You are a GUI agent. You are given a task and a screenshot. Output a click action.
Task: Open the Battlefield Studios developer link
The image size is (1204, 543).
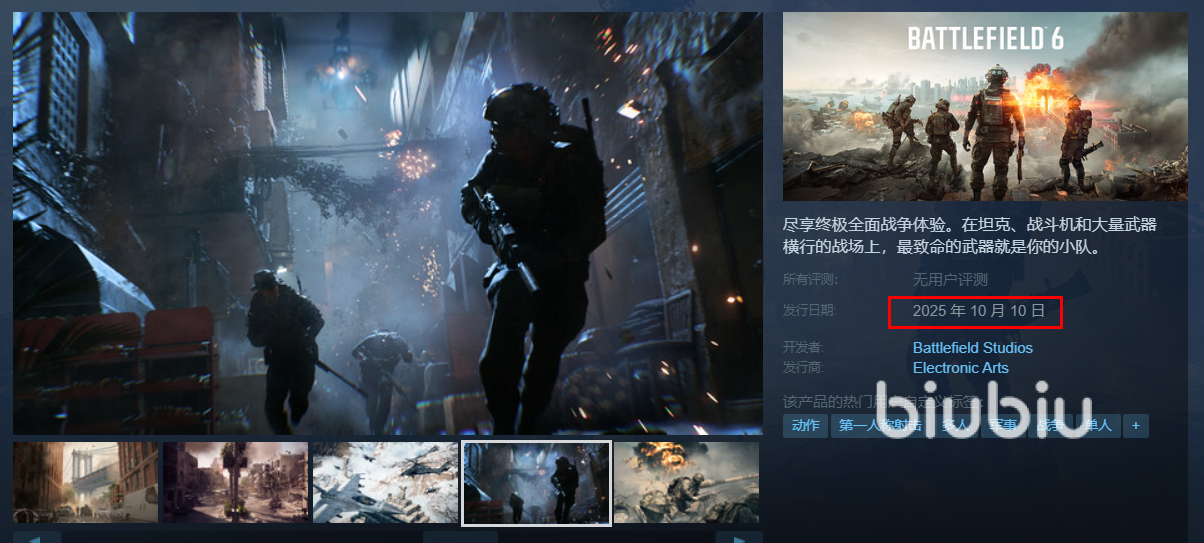[972, 348]
